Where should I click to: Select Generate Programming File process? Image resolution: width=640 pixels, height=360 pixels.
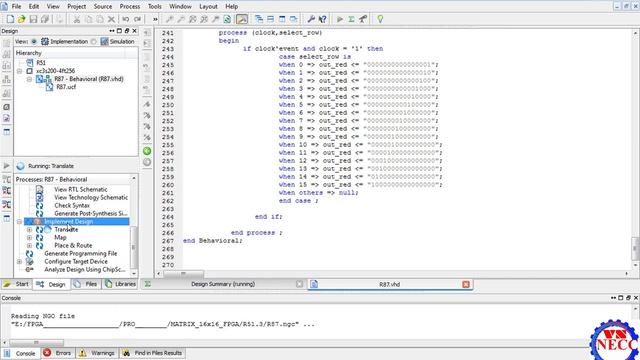tap(81, 253)
